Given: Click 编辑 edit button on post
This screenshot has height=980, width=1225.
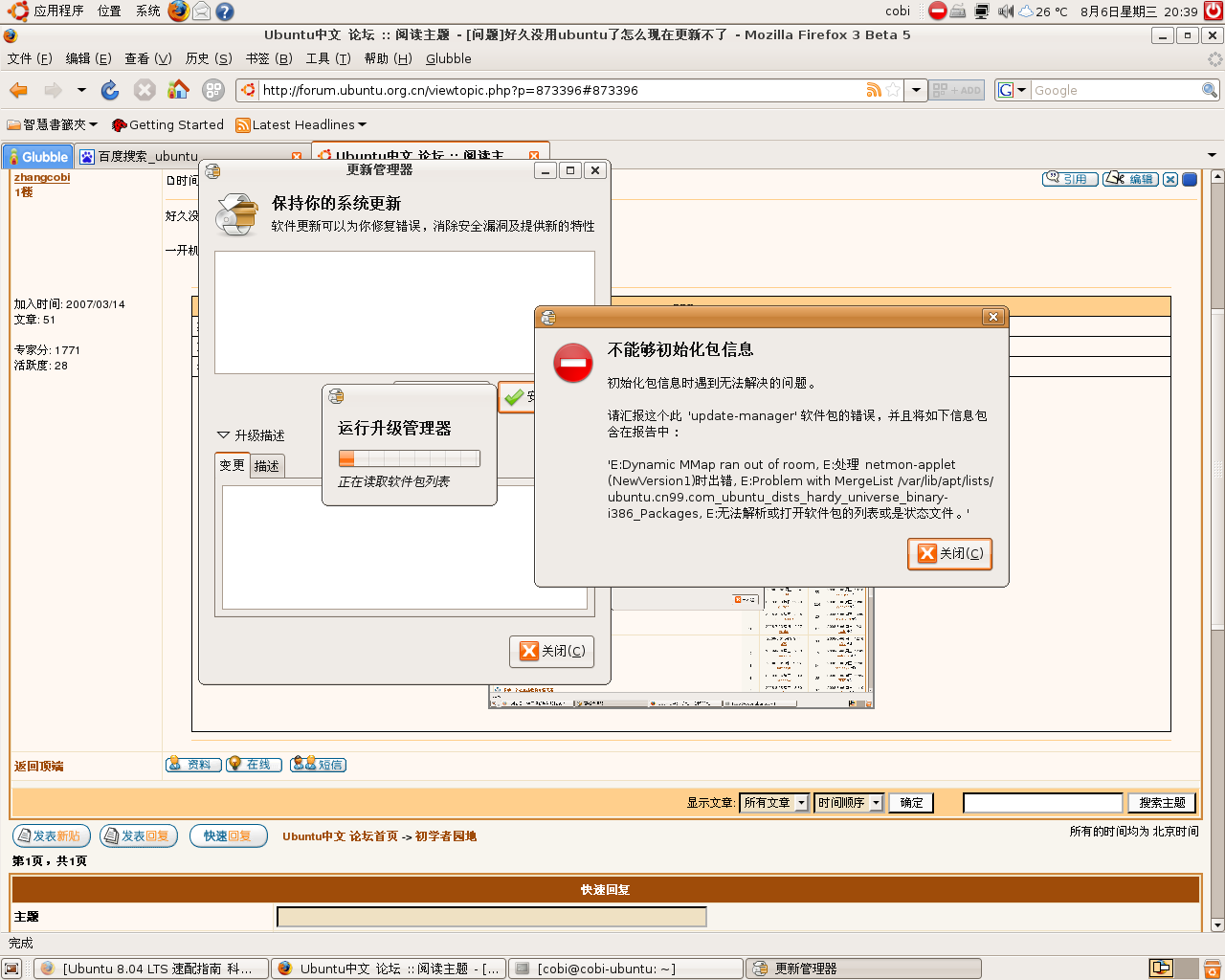Looking at the screenshot, I should click(1130, 179).
